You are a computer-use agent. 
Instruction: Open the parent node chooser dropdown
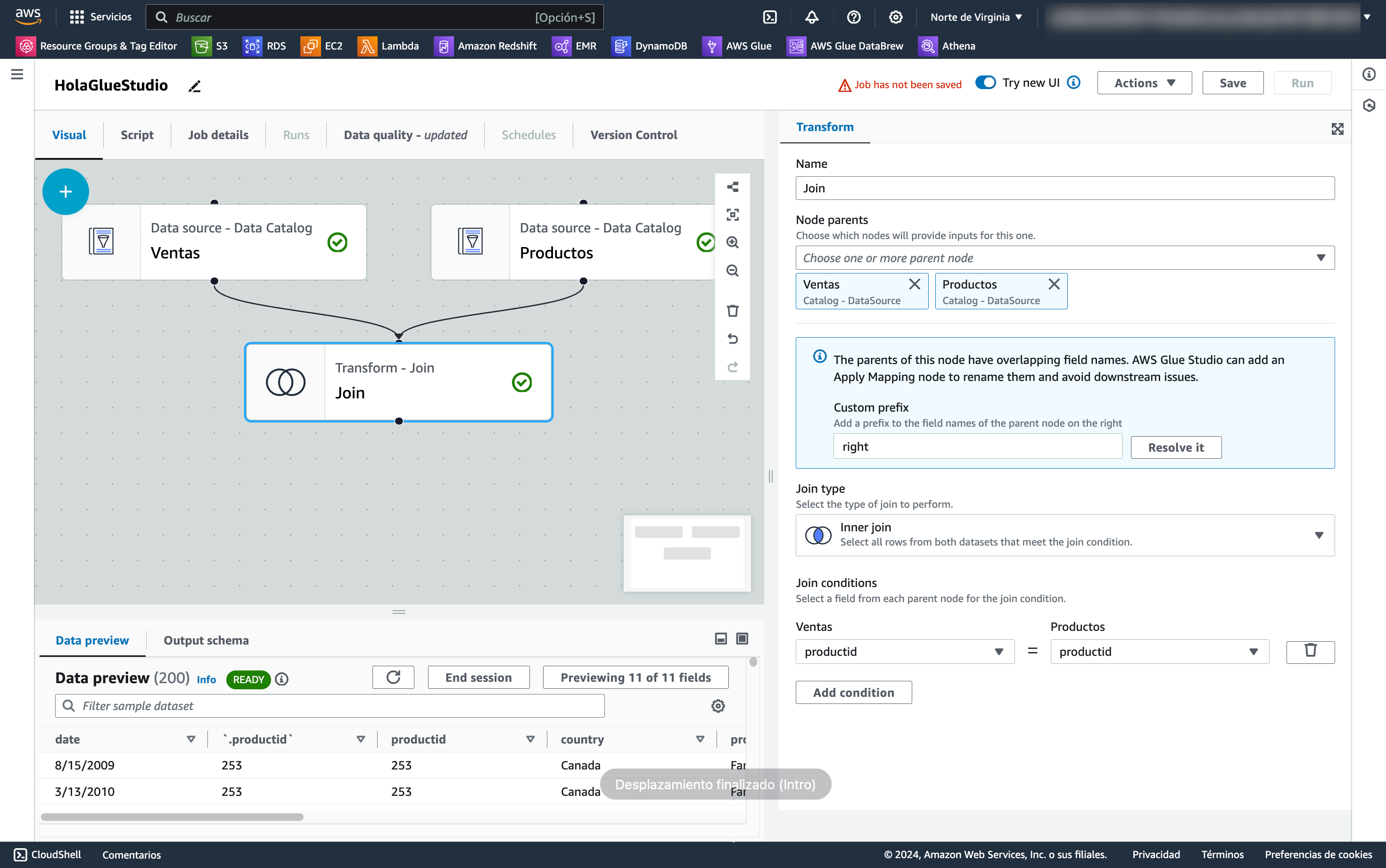[1064, 258]
